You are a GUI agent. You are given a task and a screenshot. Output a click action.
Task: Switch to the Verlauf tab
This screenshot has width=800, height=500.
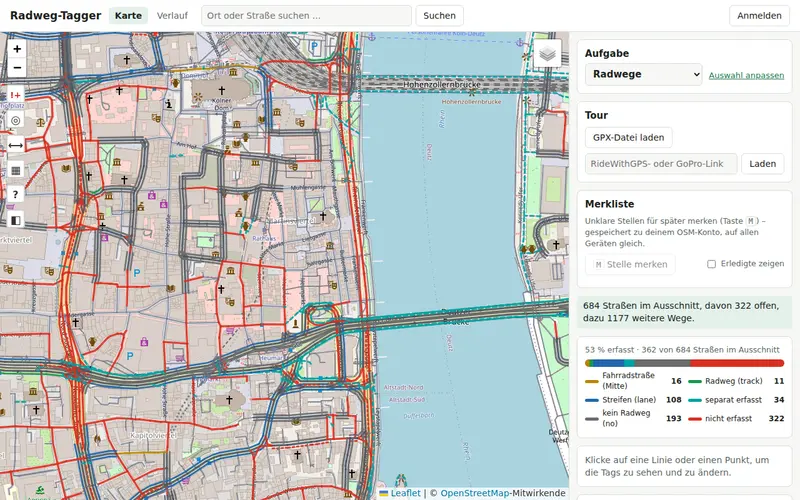coord(172,16)
